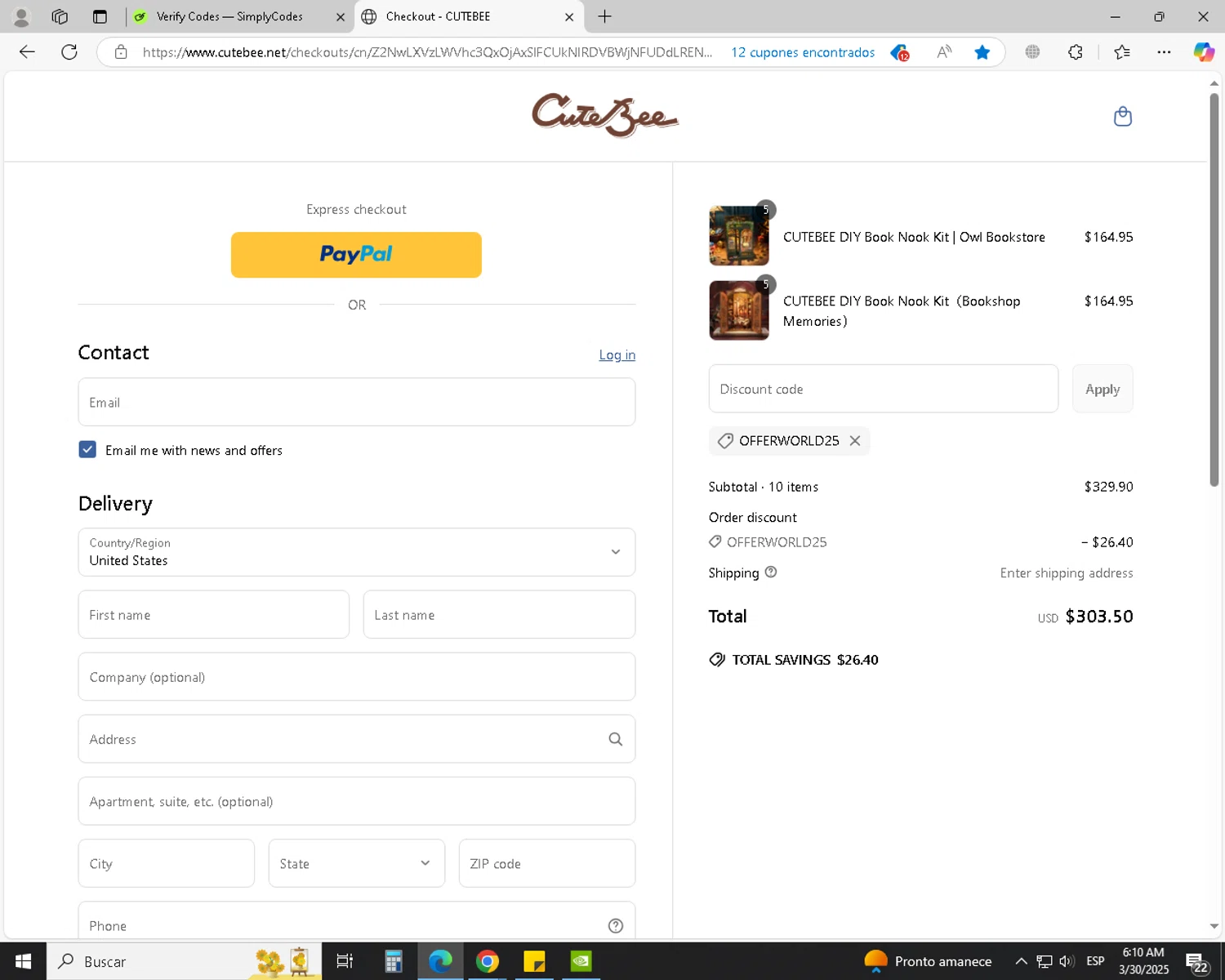
Task: Click the shipping help question icon
Action: [771, 572]
